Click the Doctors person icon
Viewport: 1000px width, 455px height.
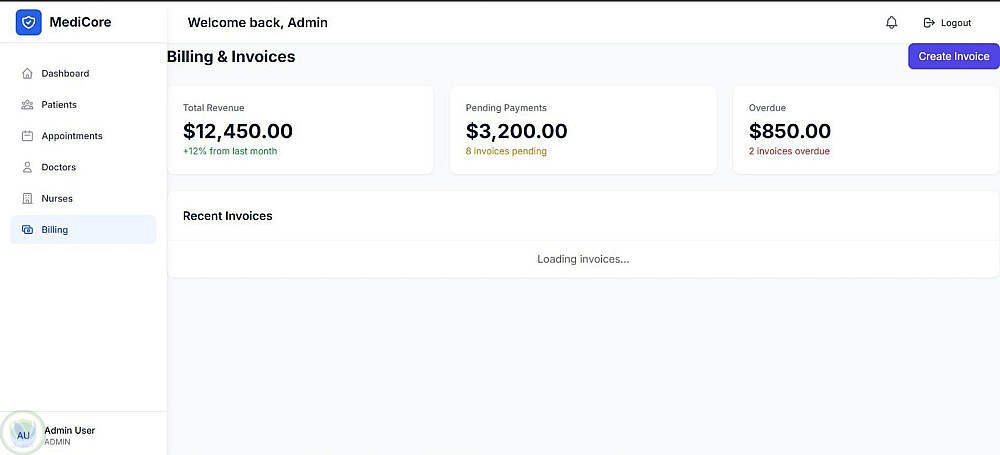point(27,167)
